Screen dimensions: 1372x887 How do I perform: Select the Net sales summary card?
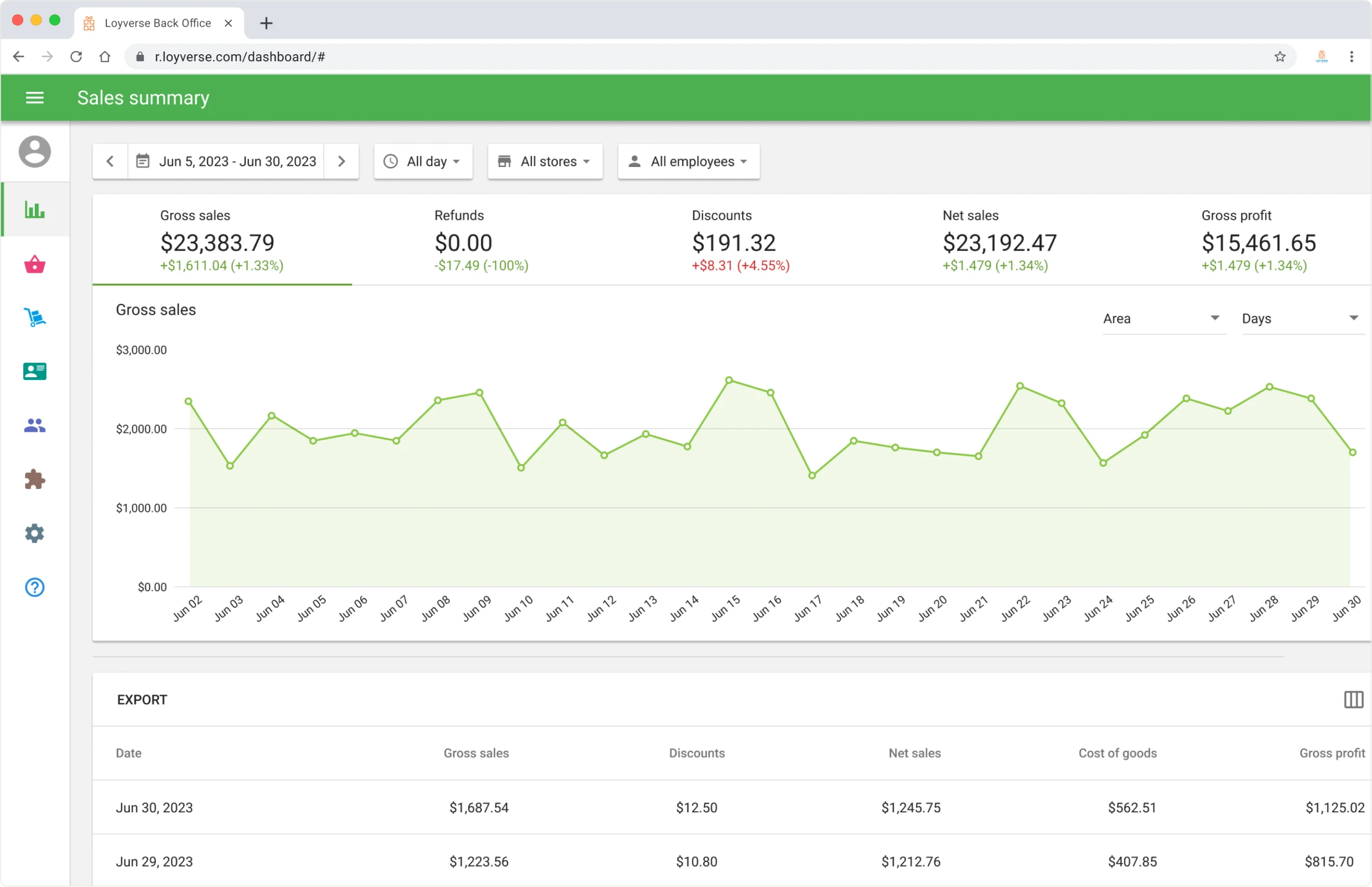click(999, 239)
